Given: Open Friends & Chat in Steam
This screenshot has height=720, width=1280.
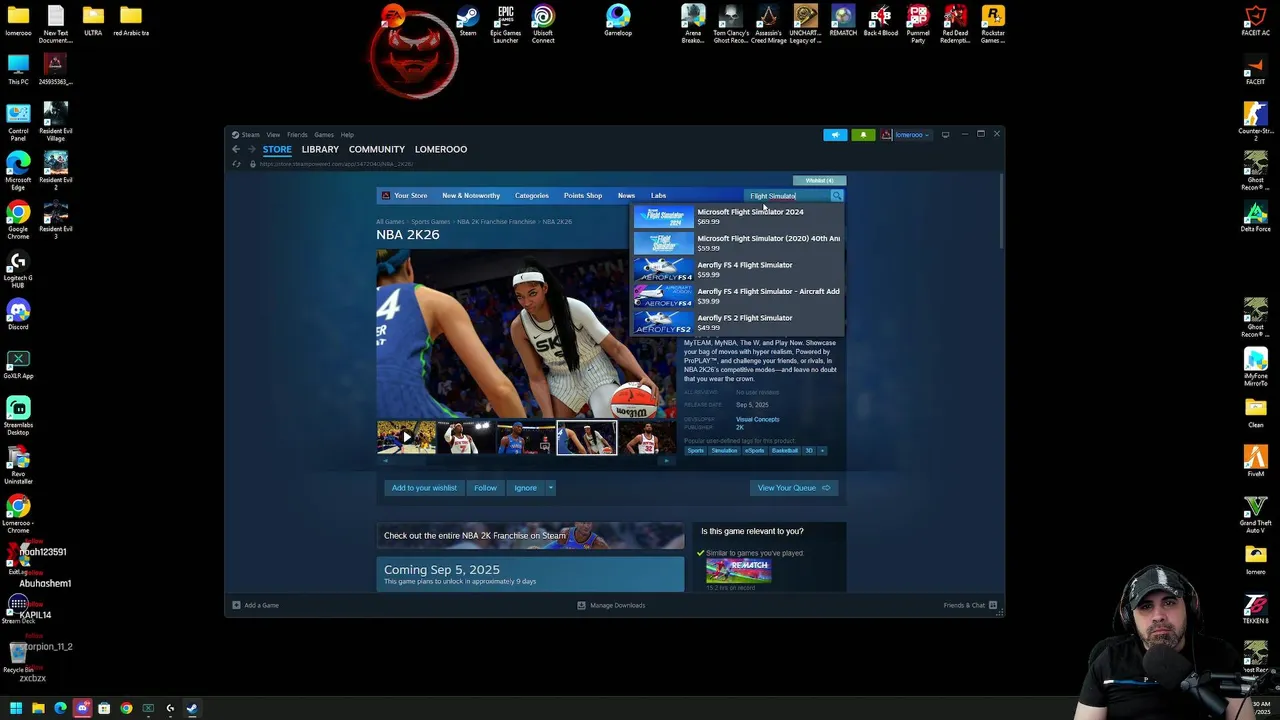Looking at the screenshot, I should 969,605.
